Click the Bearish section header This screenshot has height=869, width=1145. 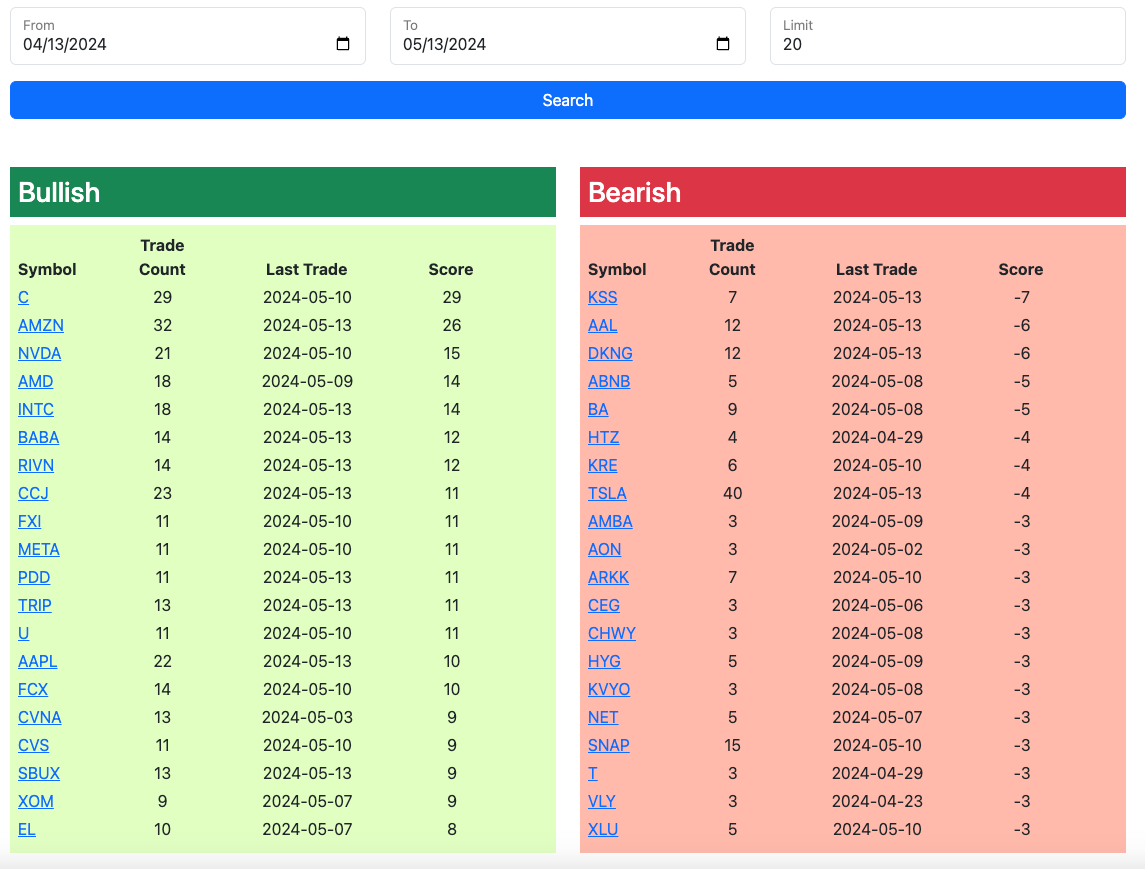pos(853,192)
